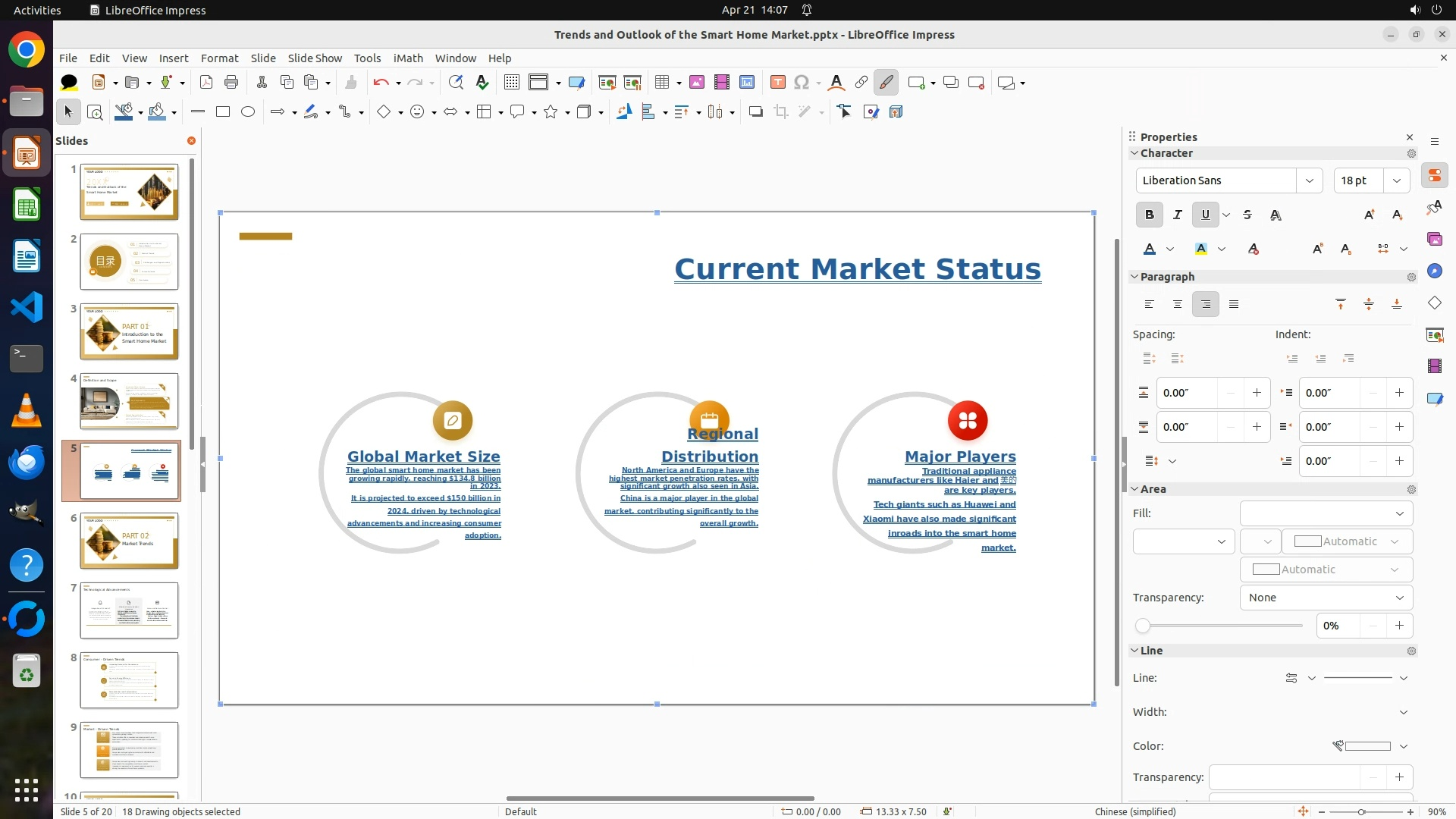
Task: Toggle Italic in Character panel
Action: pos(1177,215)
